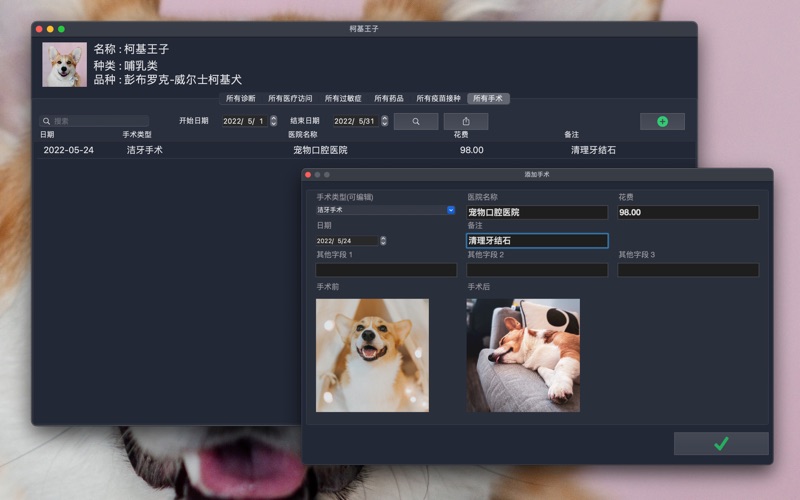Close the 添加手术 dialog

(308, 174)
